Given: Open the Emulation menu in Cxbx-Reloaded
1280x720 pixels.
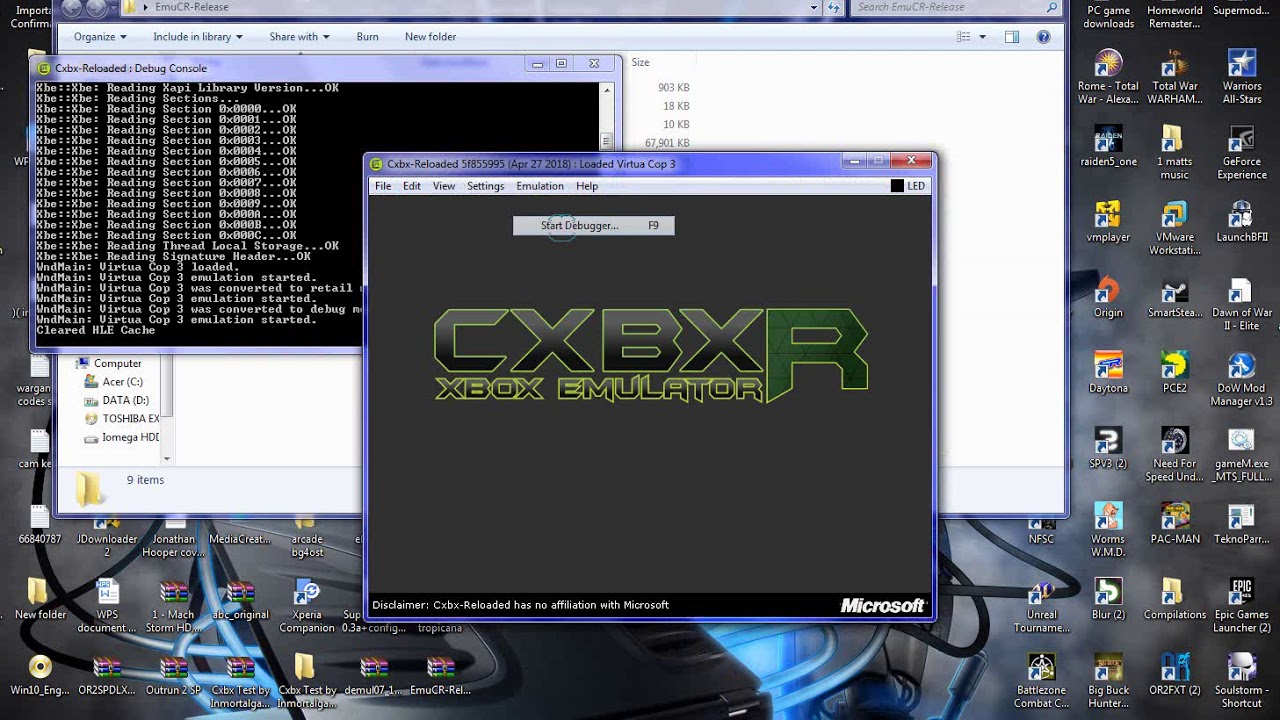Looking at the screenshot, I should pos(540,186).
